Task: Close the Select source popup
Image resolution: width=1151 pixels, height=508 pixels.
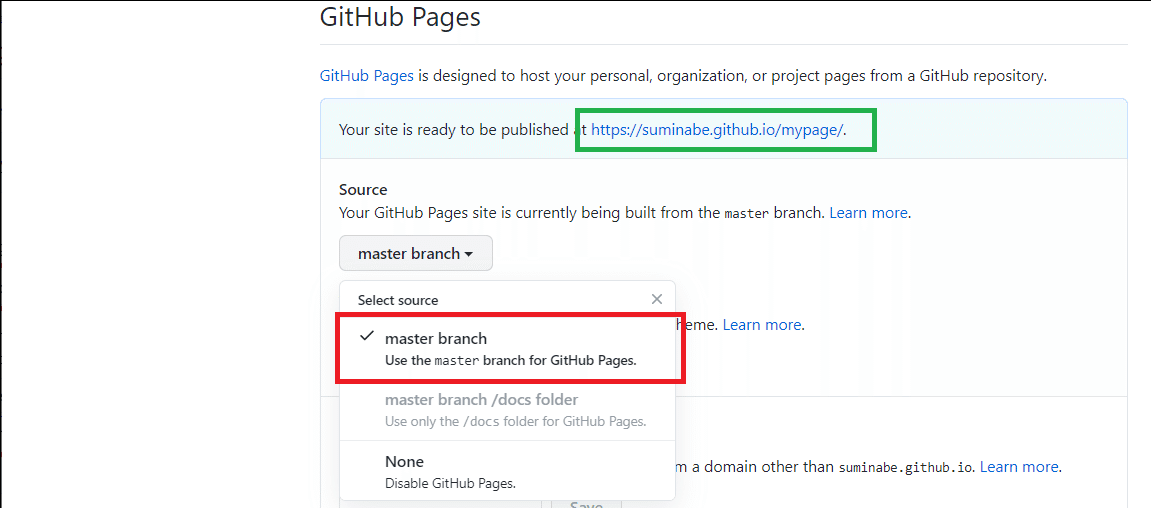Action: click(x=656, y=299)
